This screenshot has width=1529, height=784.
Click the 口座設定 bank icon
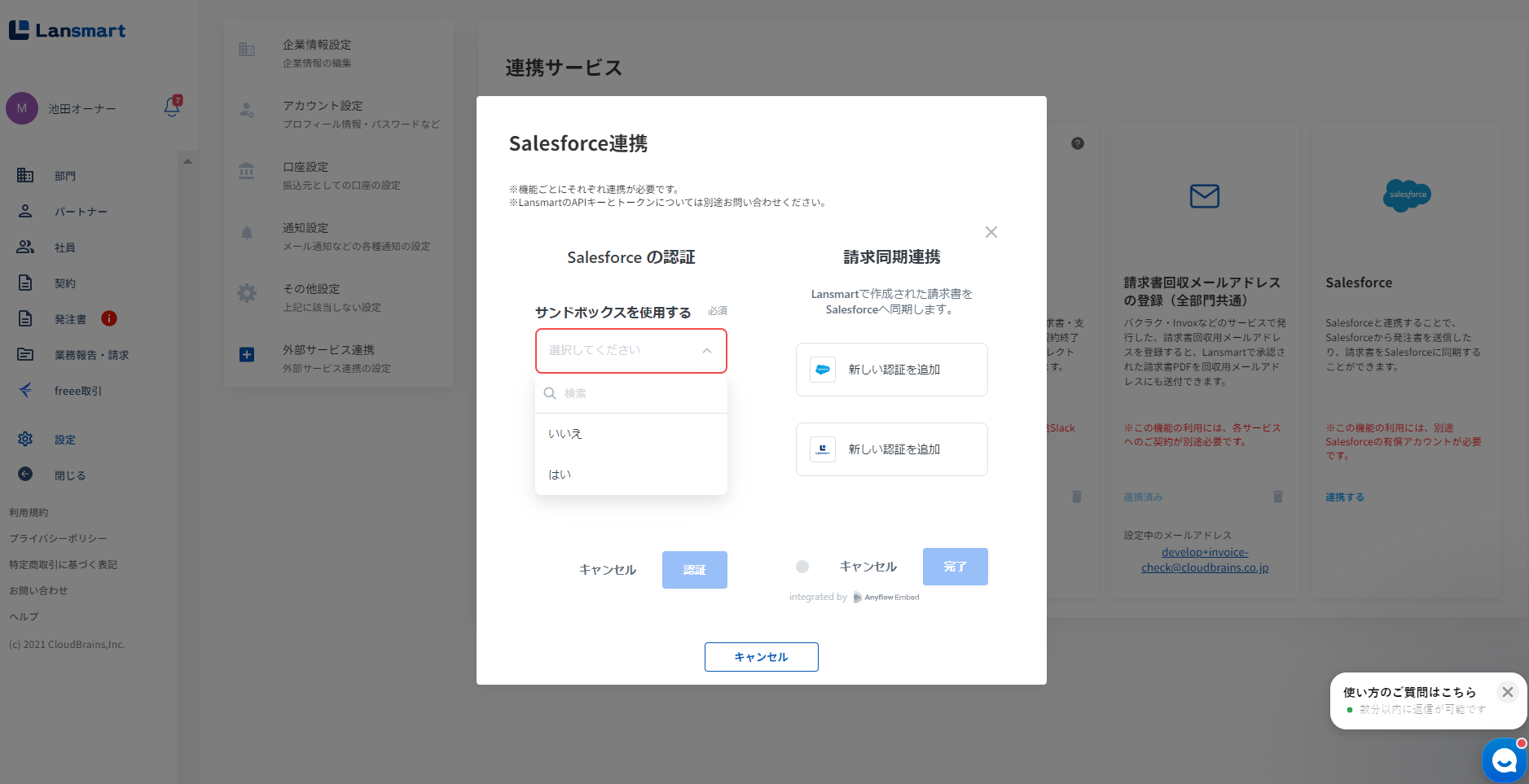tap(246, 171)
